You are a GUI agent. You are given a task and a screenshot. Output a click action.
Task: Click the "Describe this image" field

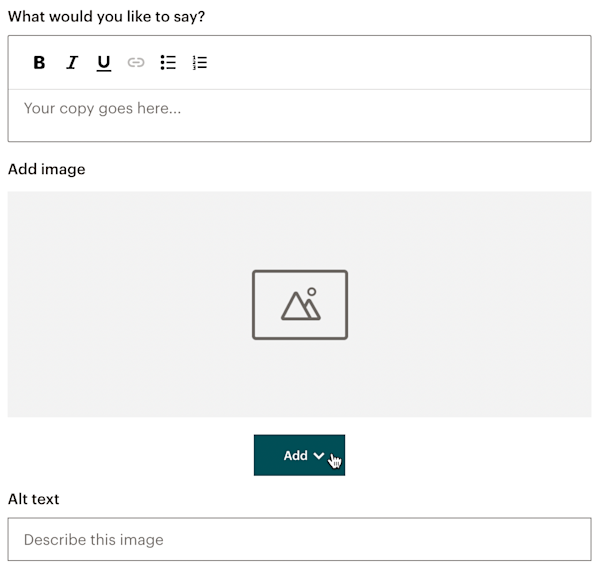tap(299, 539)
